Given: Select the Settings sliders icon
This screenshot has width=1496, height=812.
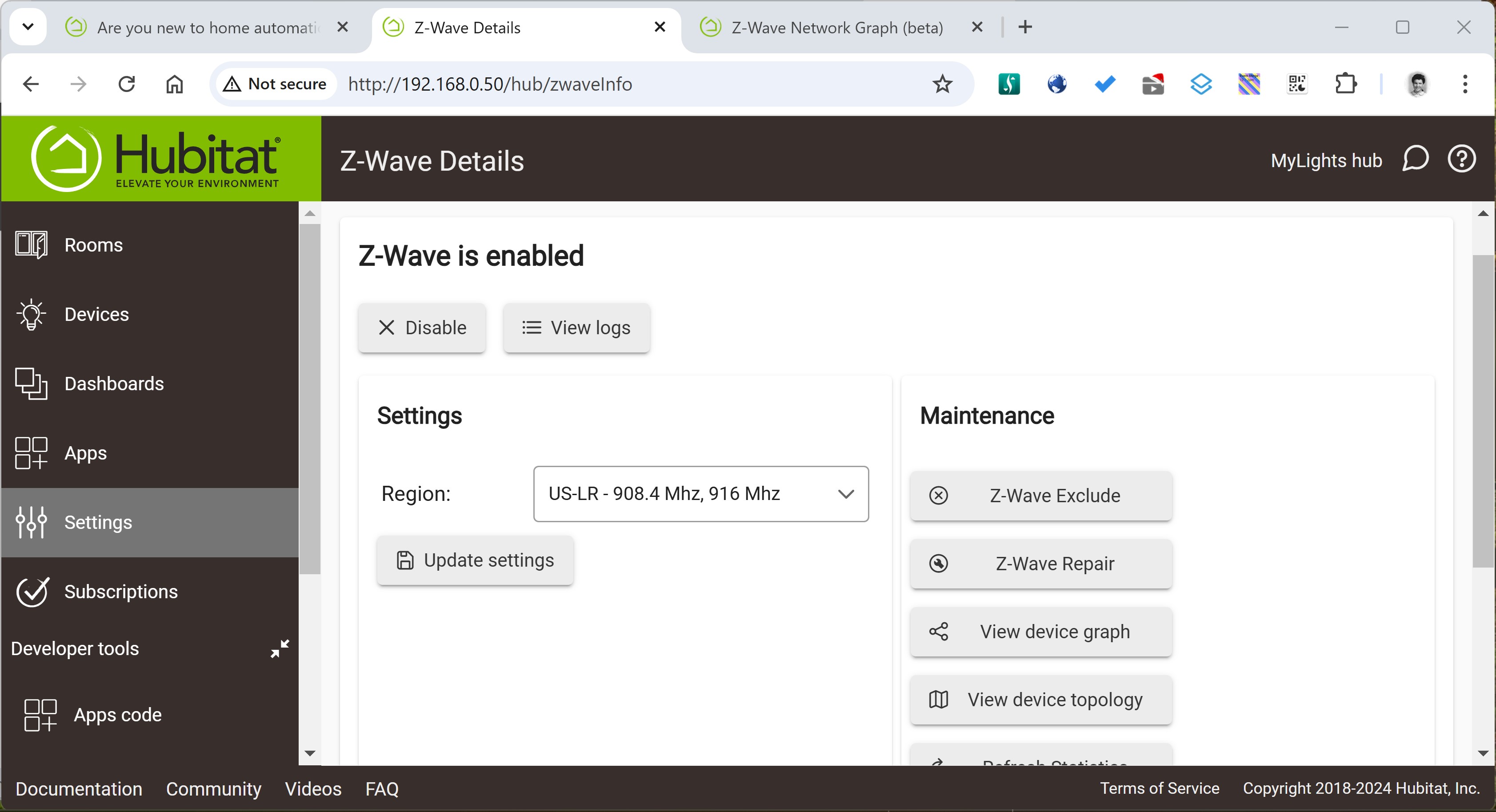Looking at the screenshot, I should pyautogui.click(x=32, y=522).
